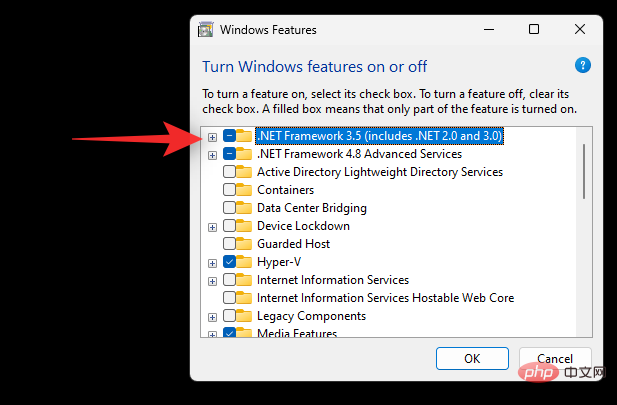Click the Containers folder icon

(x=245, y=190)
